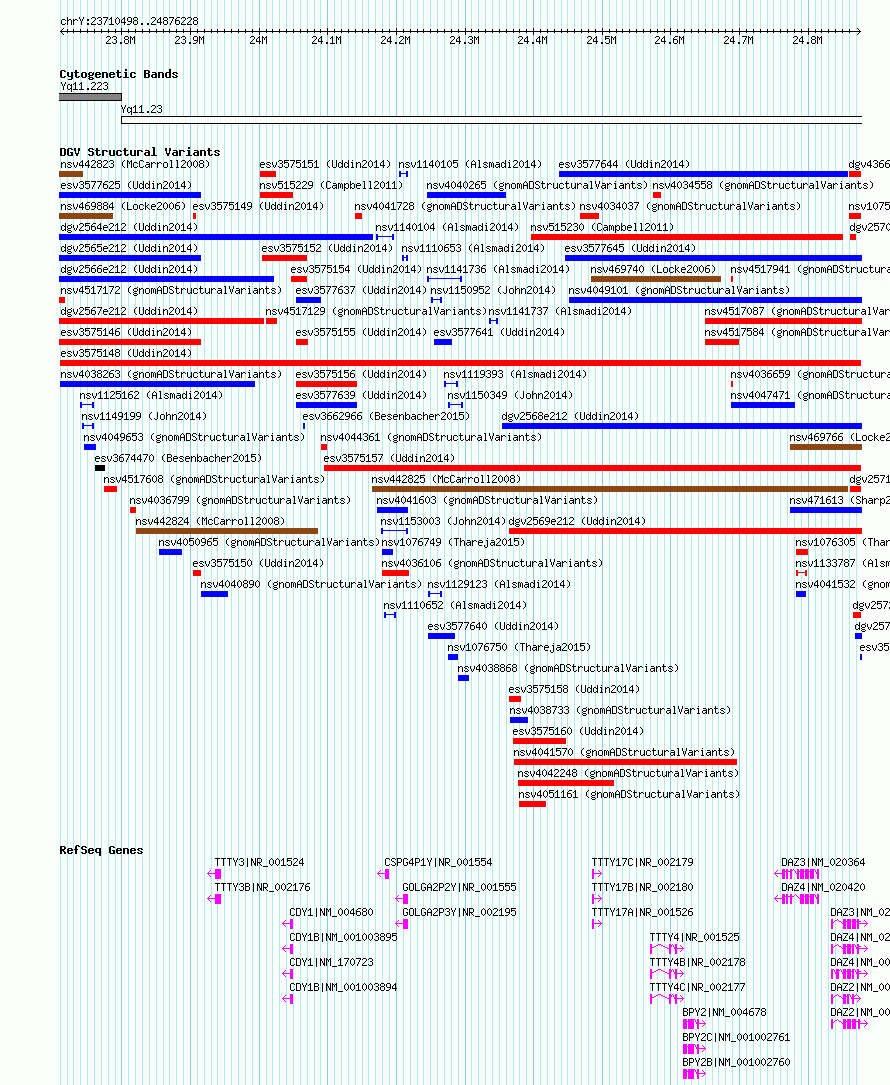The width and height of the screenshot is (890, 1085).
Task: Click the TTTY3B|NR_002176 magenta gene glyph
Action: (215, 899)
